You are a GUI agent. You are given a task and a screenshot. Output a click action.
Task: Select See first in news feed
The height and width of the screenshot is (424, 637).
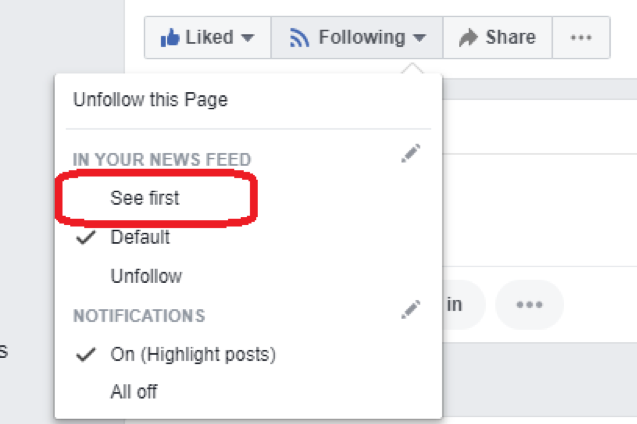point(145,198)
